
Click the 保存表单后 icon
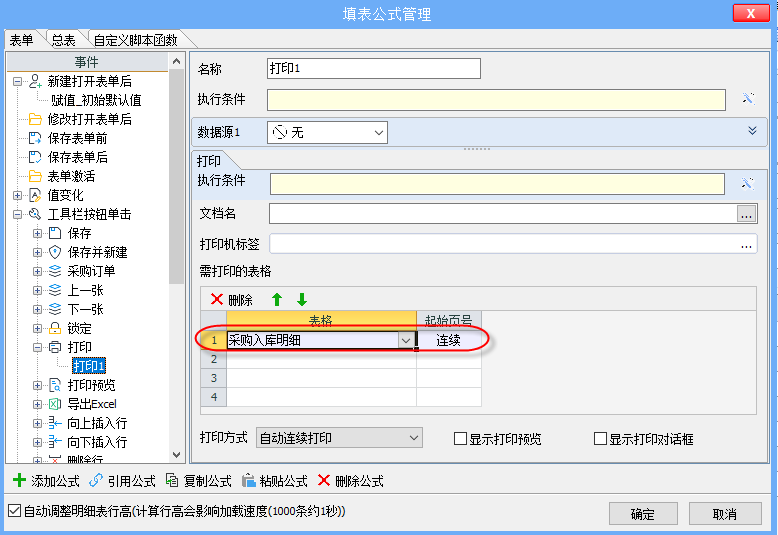(35, 157)
